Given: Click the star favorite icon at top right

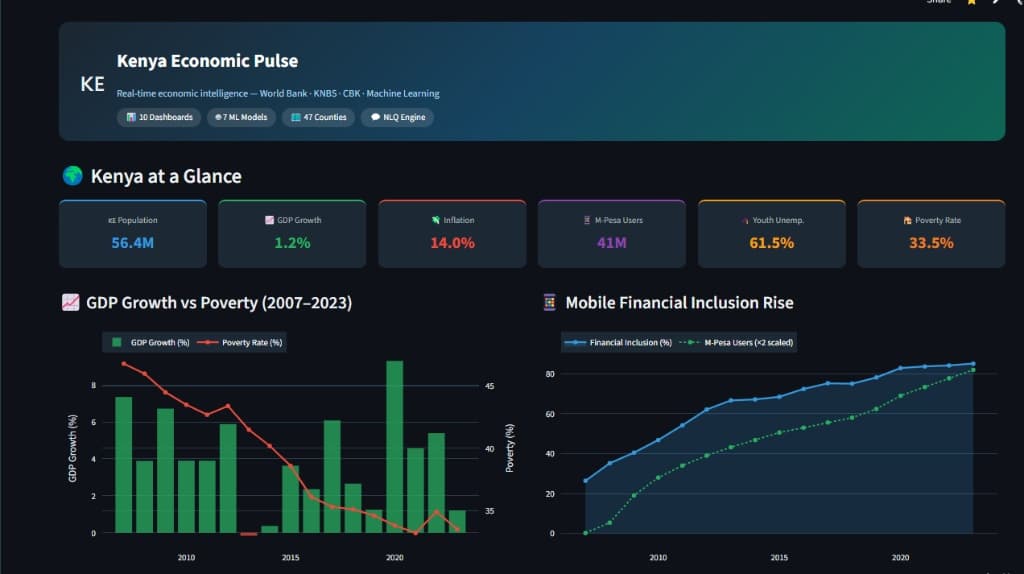Looking at the screenshot, I should (971, 2).
